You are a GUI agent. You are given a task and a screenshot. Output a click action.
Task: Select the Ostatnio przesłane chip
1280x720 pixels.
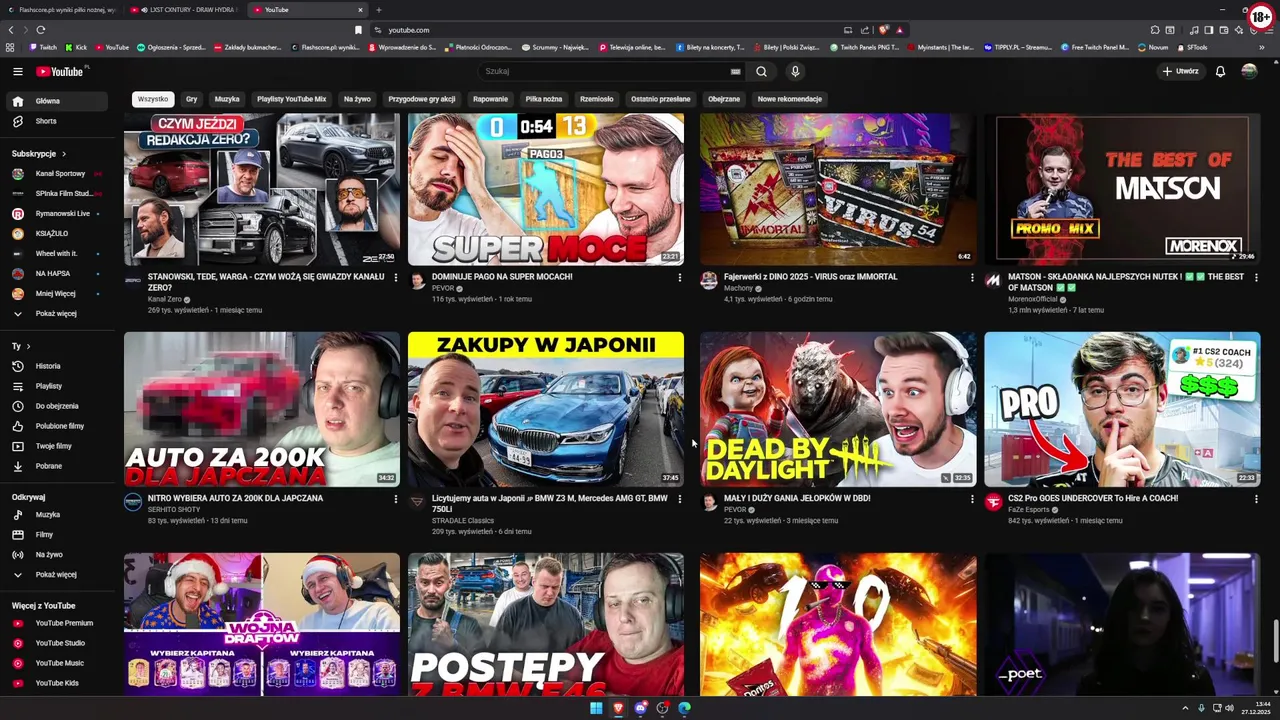[660, 99]
